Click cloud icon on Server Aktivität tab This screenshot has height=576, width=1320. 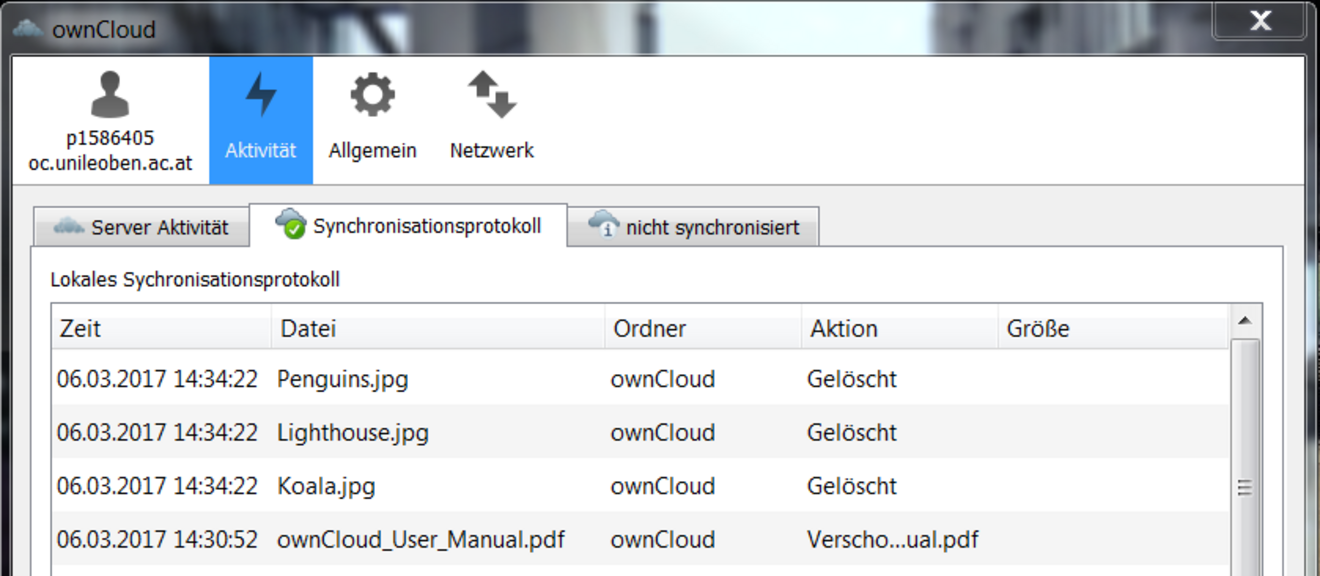[69, 226]
